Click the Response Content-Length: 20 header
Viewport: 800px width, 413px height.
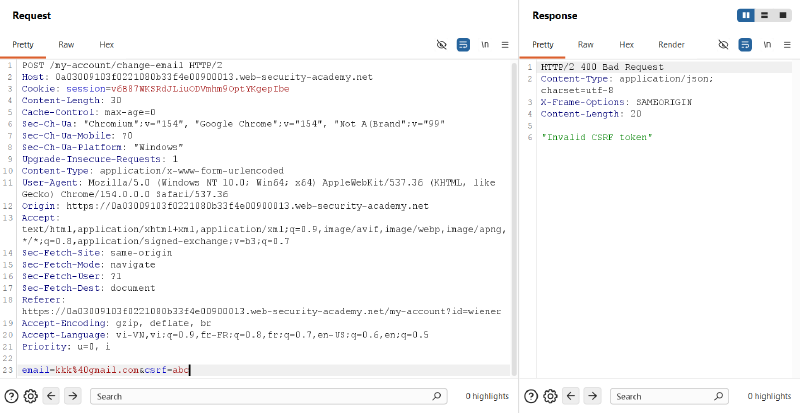[591, 114]
